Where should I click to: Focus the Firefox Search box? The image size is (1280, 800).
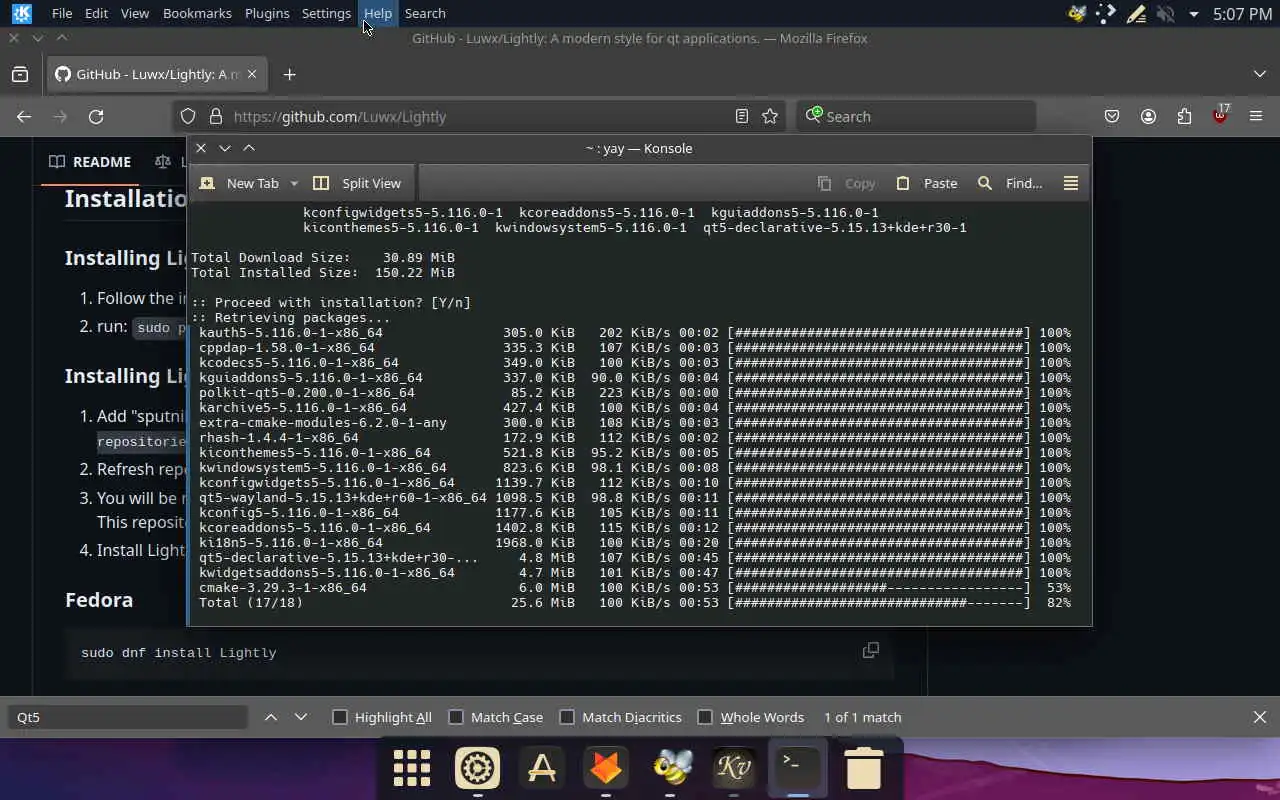(x=916, y=116)
